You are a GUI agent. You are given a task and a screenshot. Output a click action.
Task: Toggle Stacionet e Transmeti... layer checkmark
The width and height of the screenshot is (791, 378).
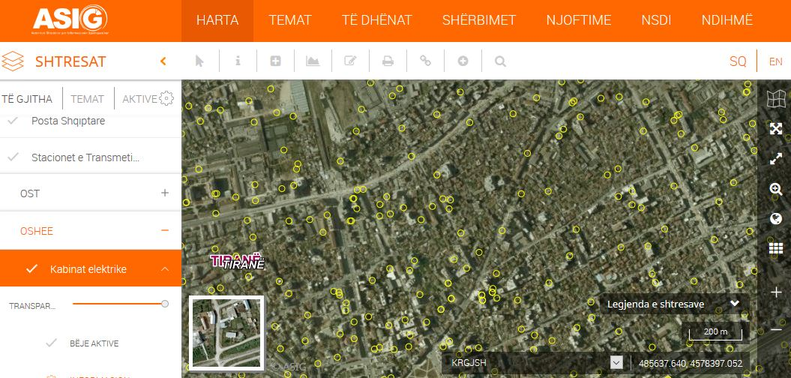coord(13,157)
